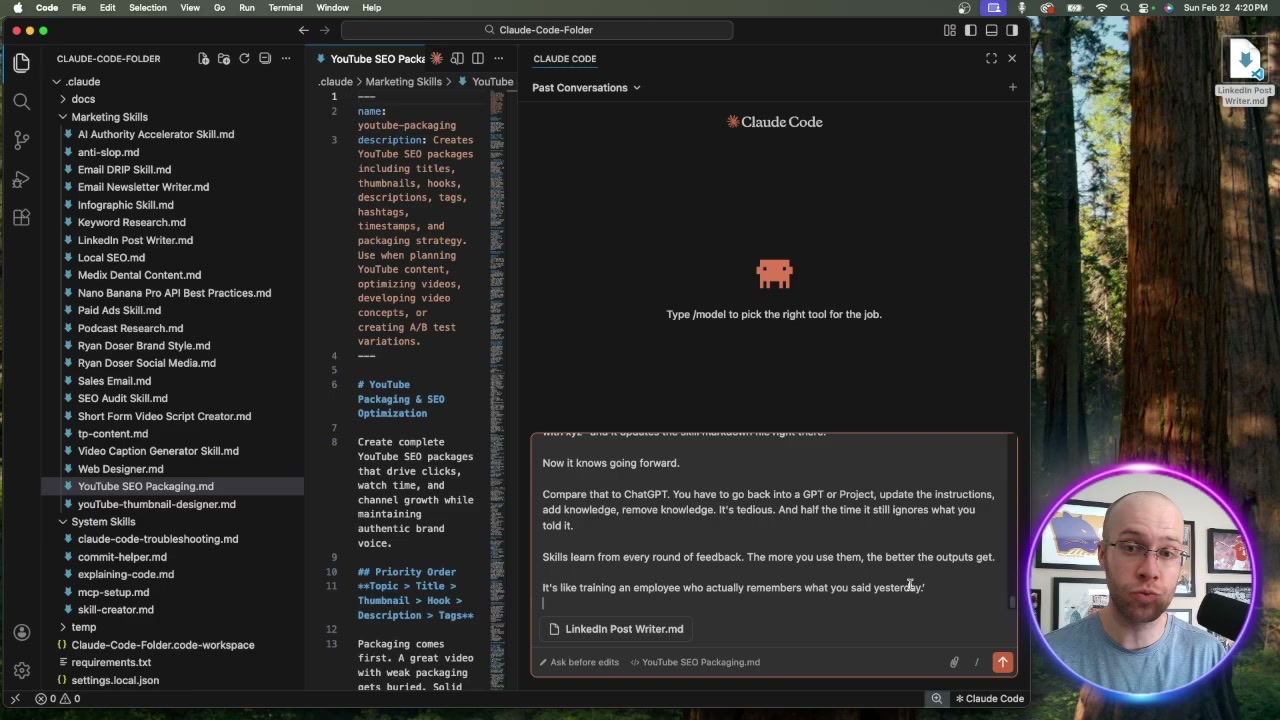
Task: Navigate forward with the arrow button
Action: [x=325, y=30]
